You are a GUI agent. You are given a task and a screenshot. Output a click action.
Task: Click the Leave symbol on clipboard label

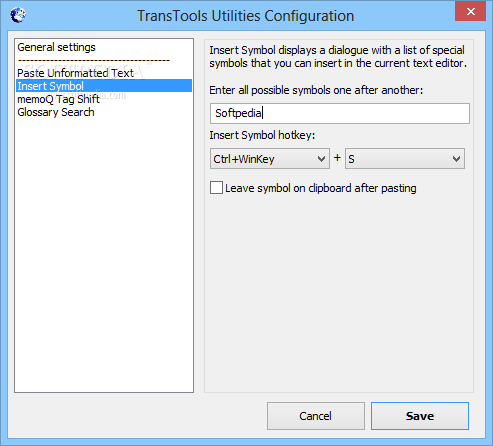(321, 188)
